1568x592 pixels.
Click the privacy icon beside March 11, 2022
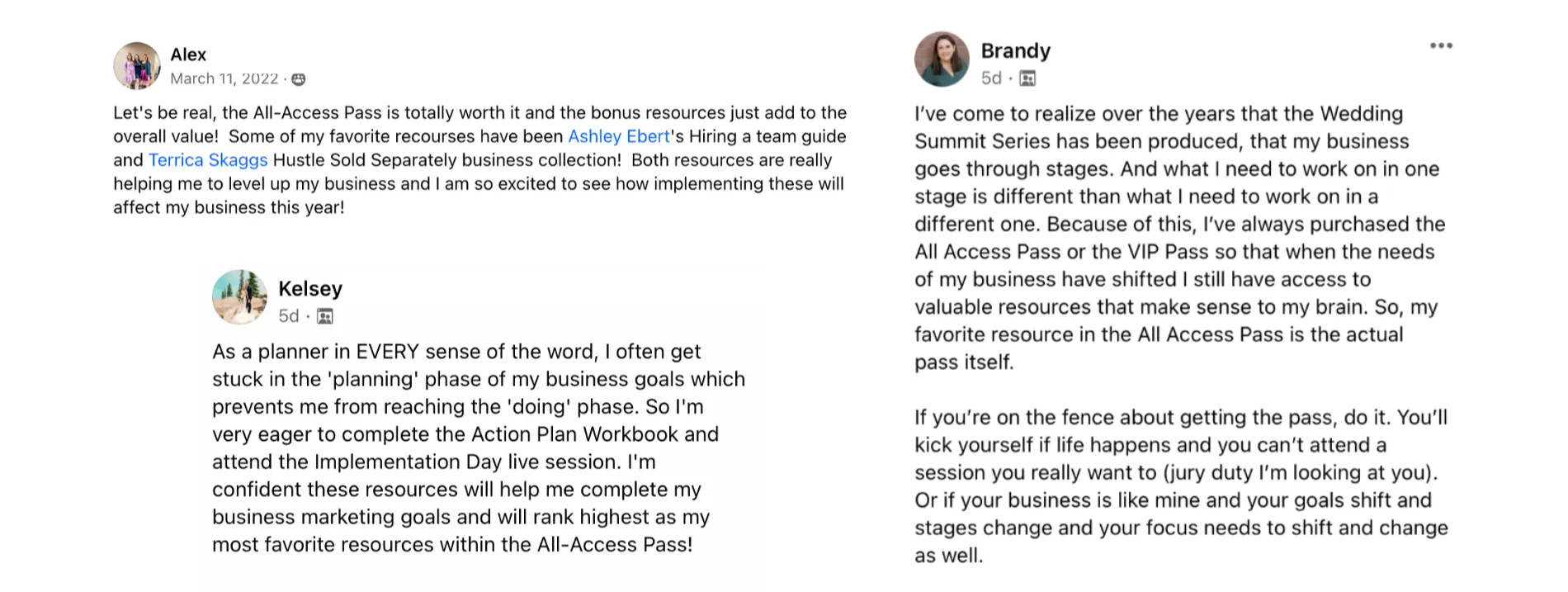[299, 79]
